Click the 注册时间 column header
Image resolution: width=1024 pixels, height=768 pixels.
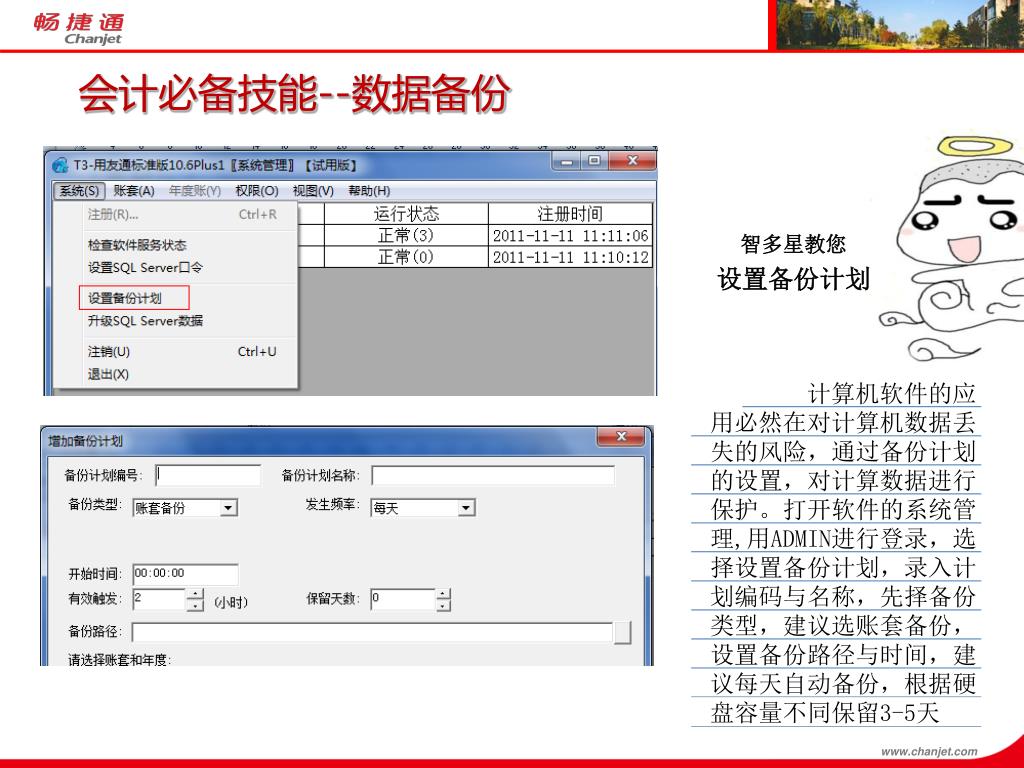click(x=570, y=214)
